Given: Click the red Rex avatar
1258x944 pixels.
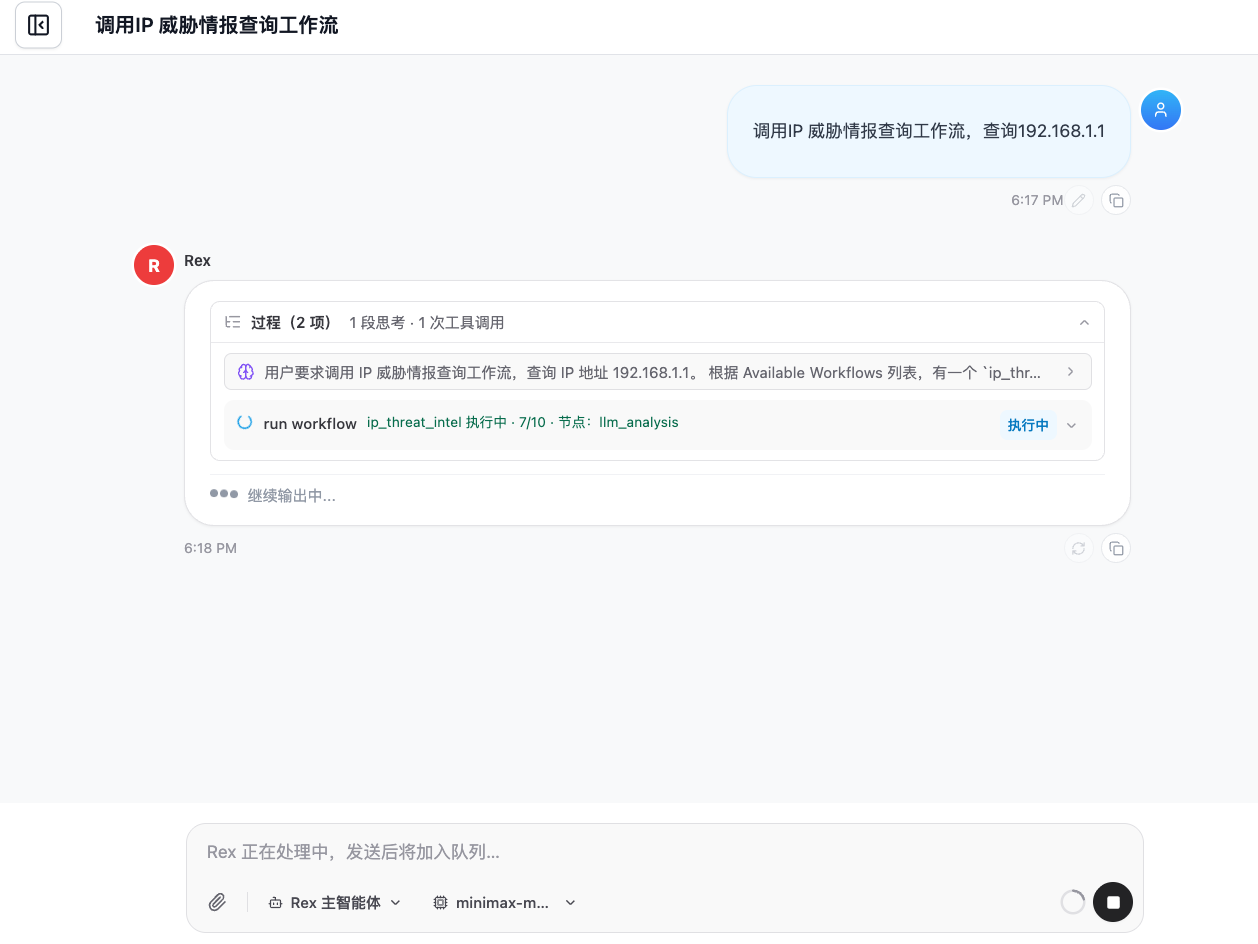Looking at the screenshot, I should (154, 265).
